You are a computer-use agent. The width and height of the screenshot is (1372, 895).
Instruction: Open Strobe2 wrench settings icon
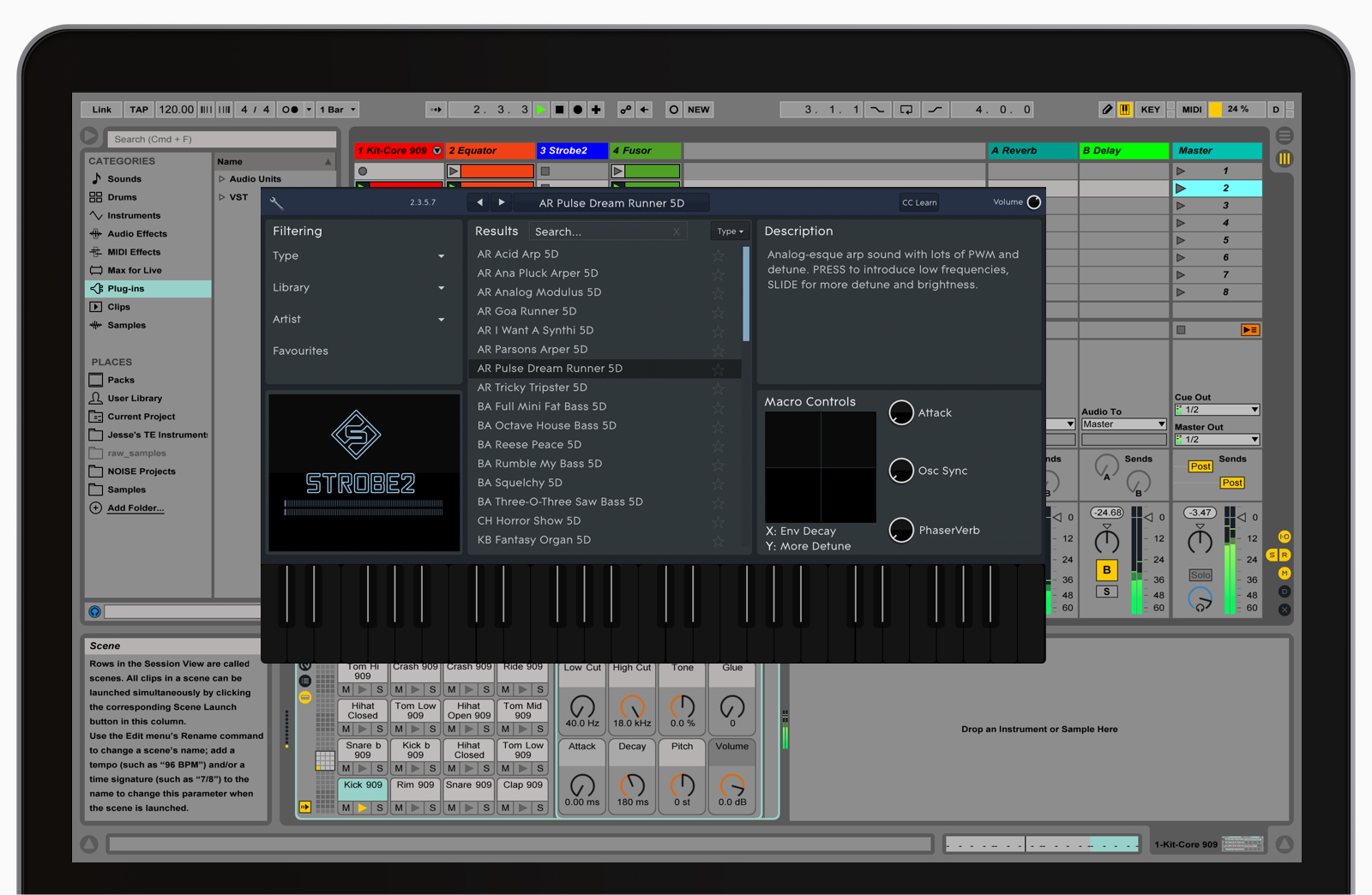(276, 203)
